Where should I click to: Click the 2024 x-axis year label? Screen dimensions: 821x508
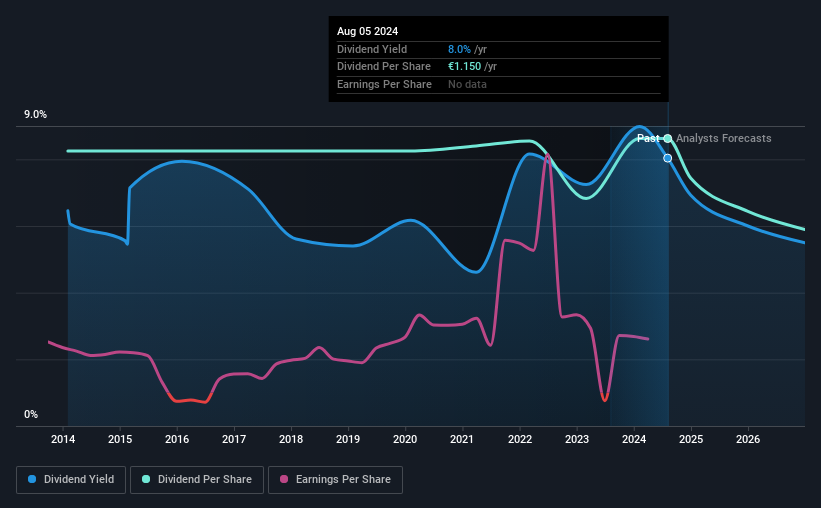click(634, 439)
